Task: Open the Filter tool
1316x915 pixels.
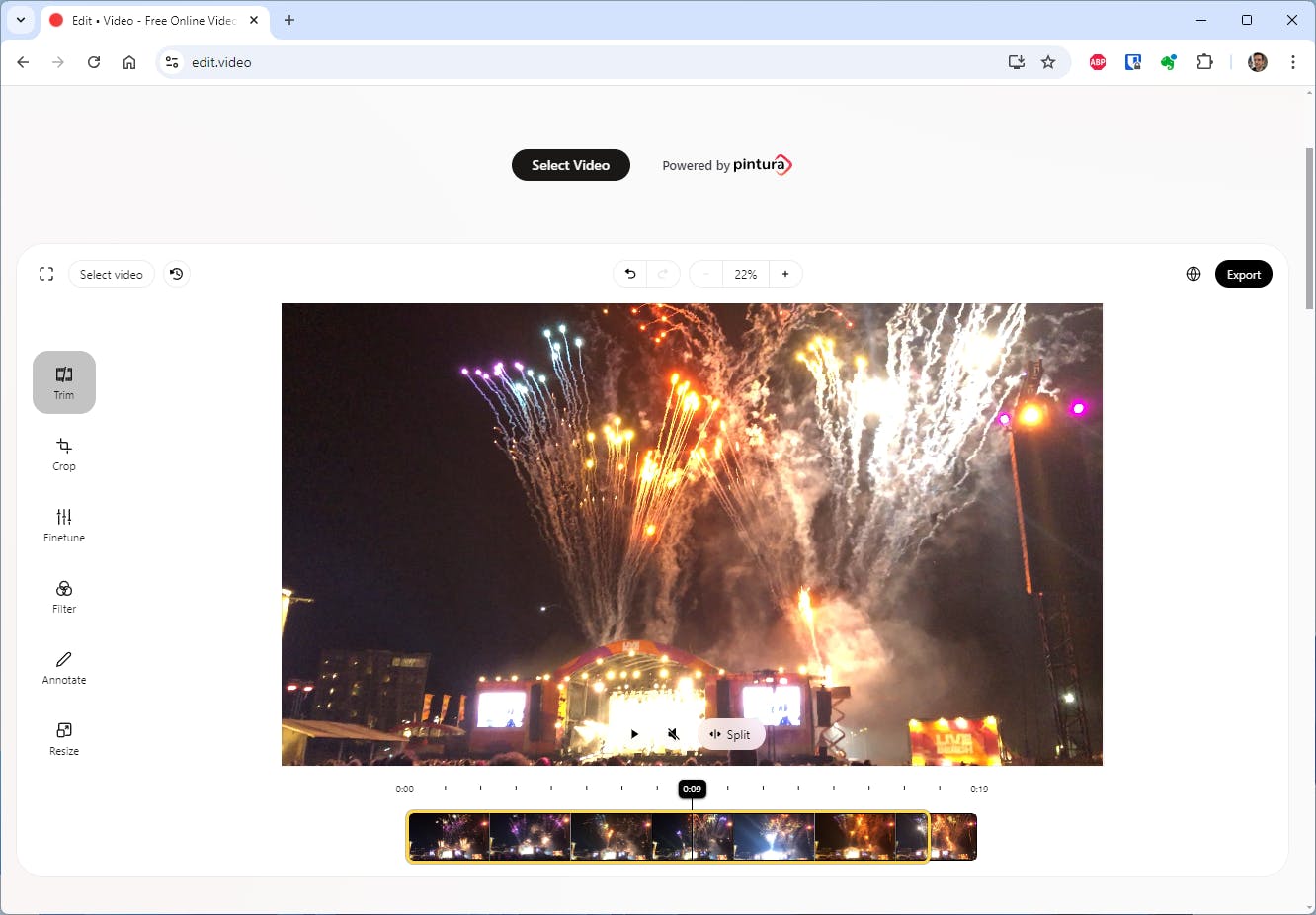Action: click(64, 596)
